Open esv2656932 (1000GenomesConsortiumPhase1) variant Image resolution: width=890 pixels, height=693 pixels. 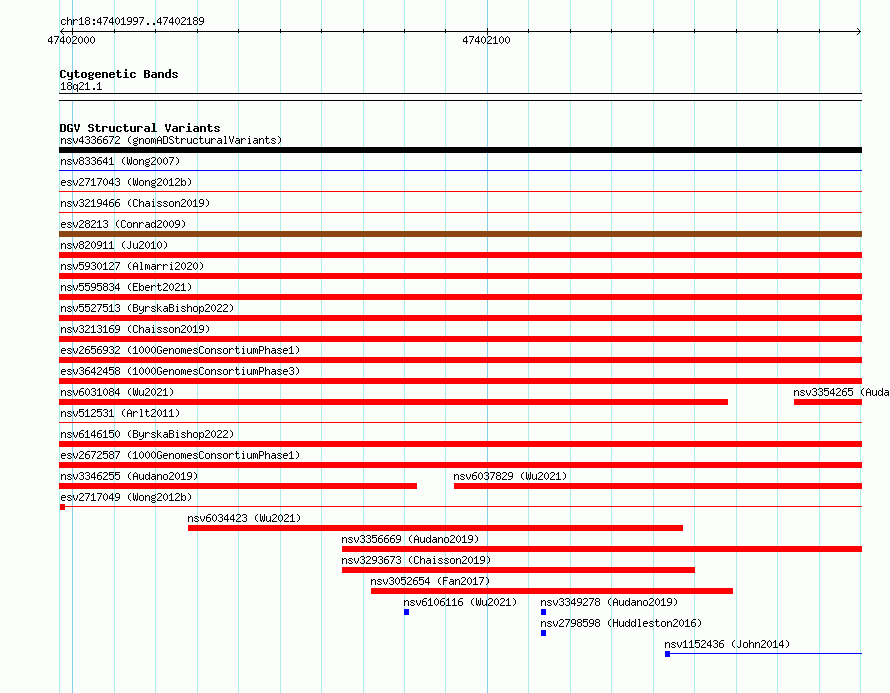(x=180, y=350)
